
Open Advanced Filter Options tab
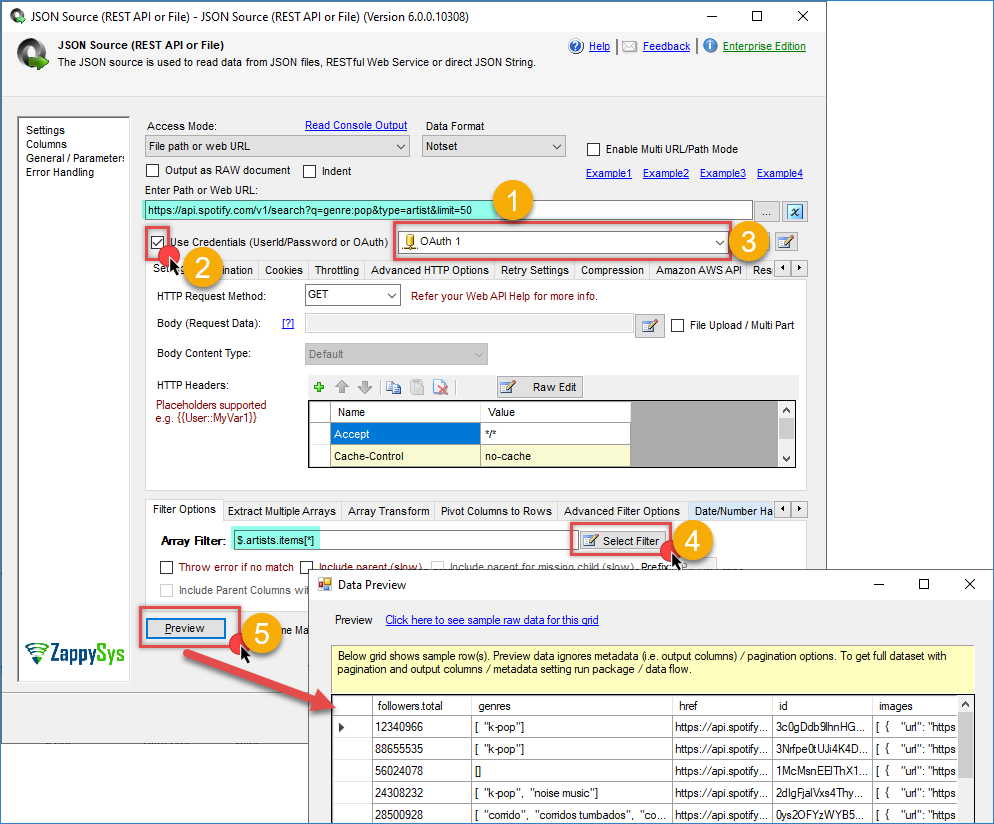[x=621, y=511]
